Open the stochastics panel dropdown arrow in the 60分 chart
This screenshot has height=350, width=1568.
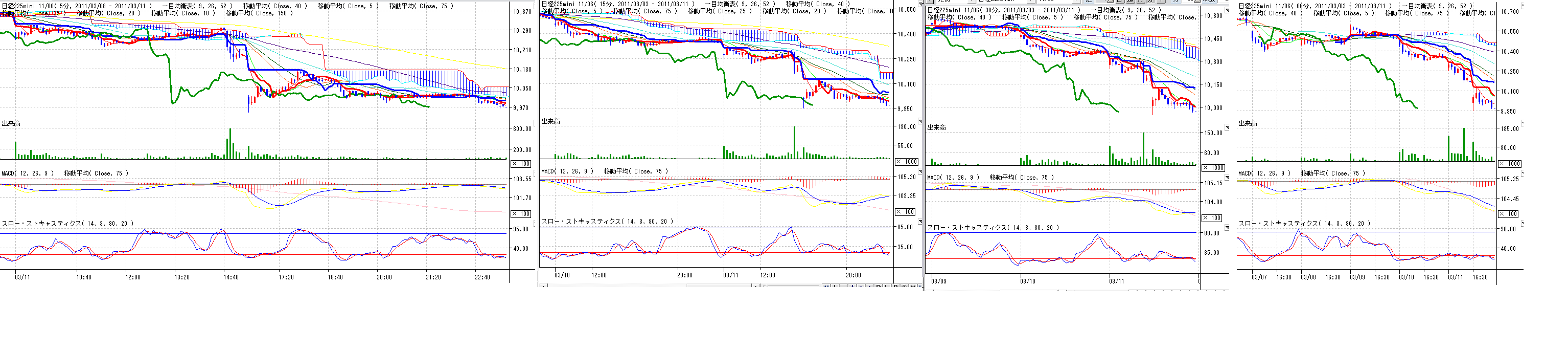[x=1524, y=224]
